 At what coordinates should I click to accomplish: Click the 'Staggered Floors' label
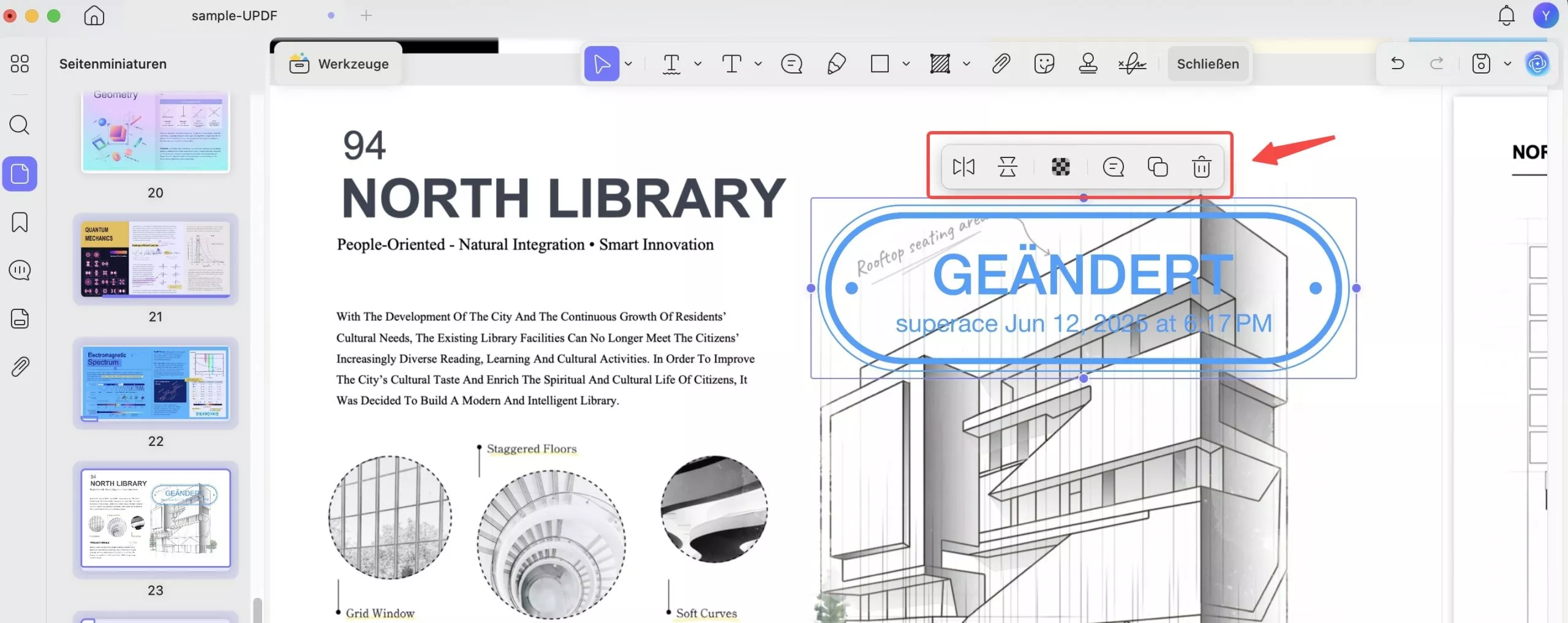[532, 448]
